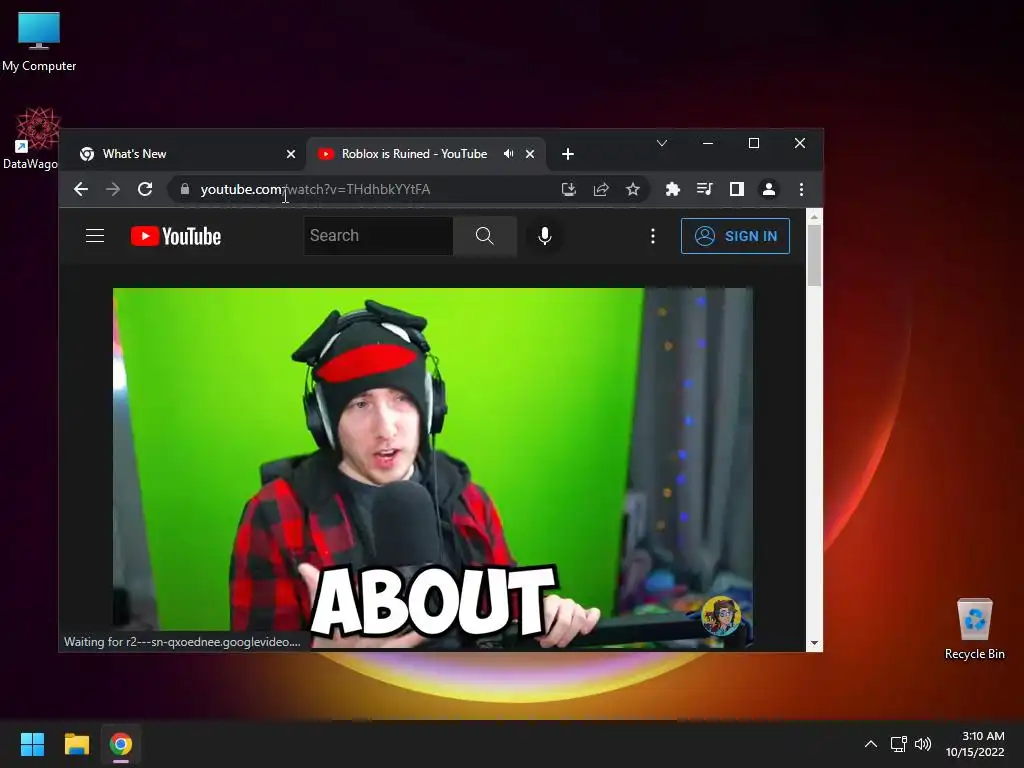Click the SIGN IN button
Viewport: 1024px width, 768px height.
point(735,236)
